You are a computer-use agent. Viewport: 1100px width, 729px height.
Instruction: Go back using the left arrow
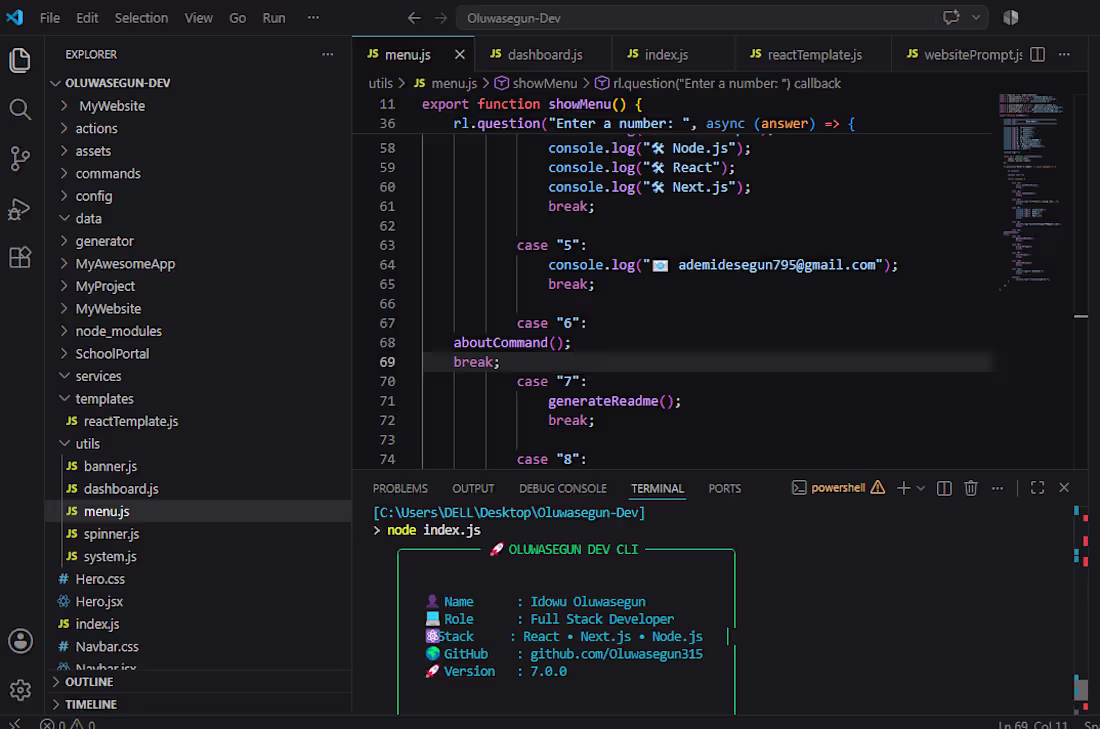415,18
